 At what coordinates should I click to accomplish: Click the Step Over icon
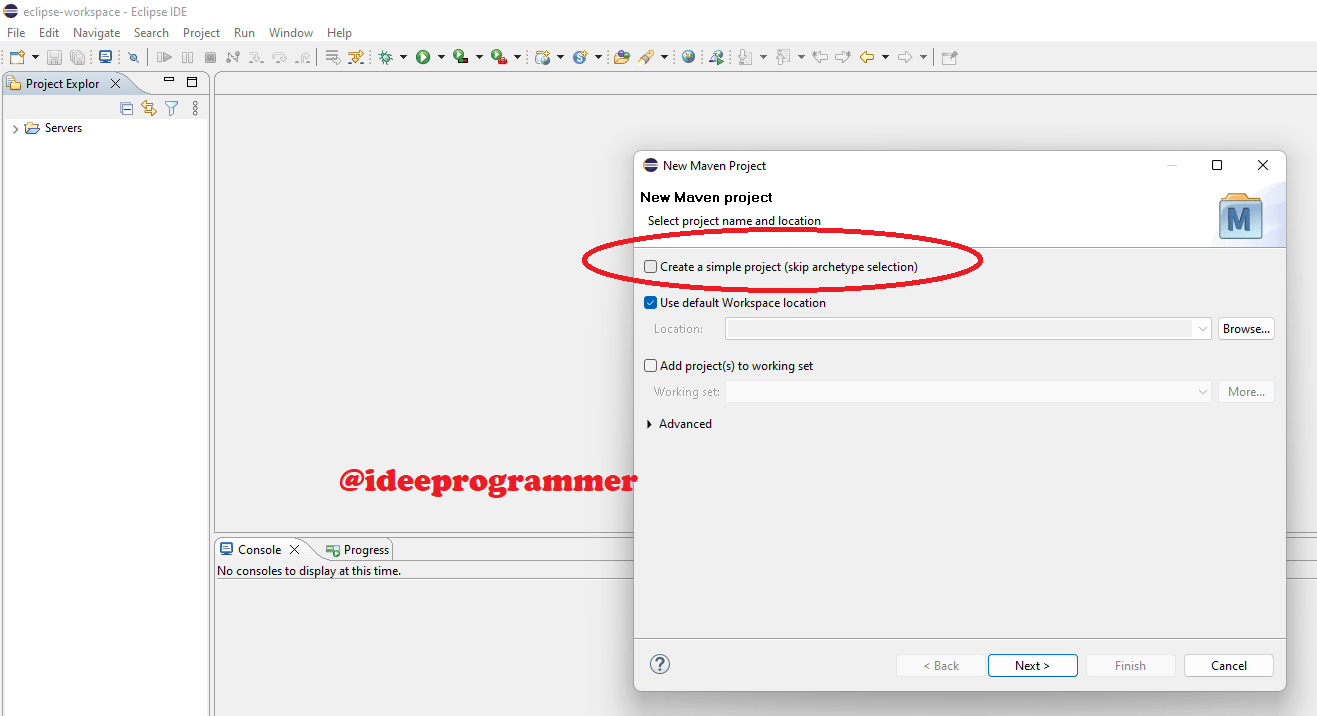click(279, 57)
